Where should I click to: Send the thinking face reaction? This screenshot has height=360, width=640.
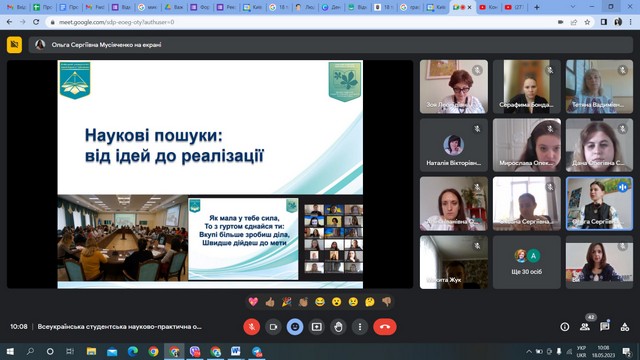tap(370, 302)
